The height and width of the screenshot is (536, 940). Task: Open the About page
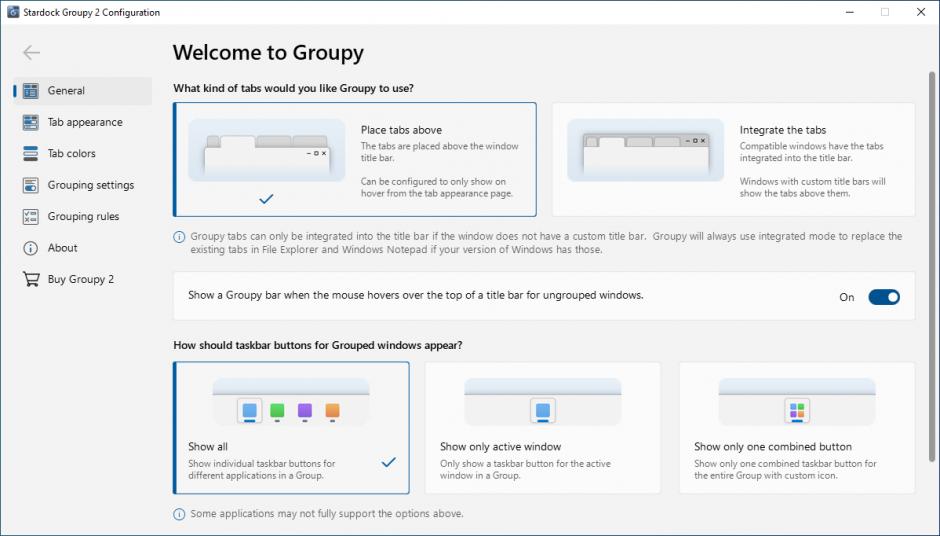click(83, 248)
